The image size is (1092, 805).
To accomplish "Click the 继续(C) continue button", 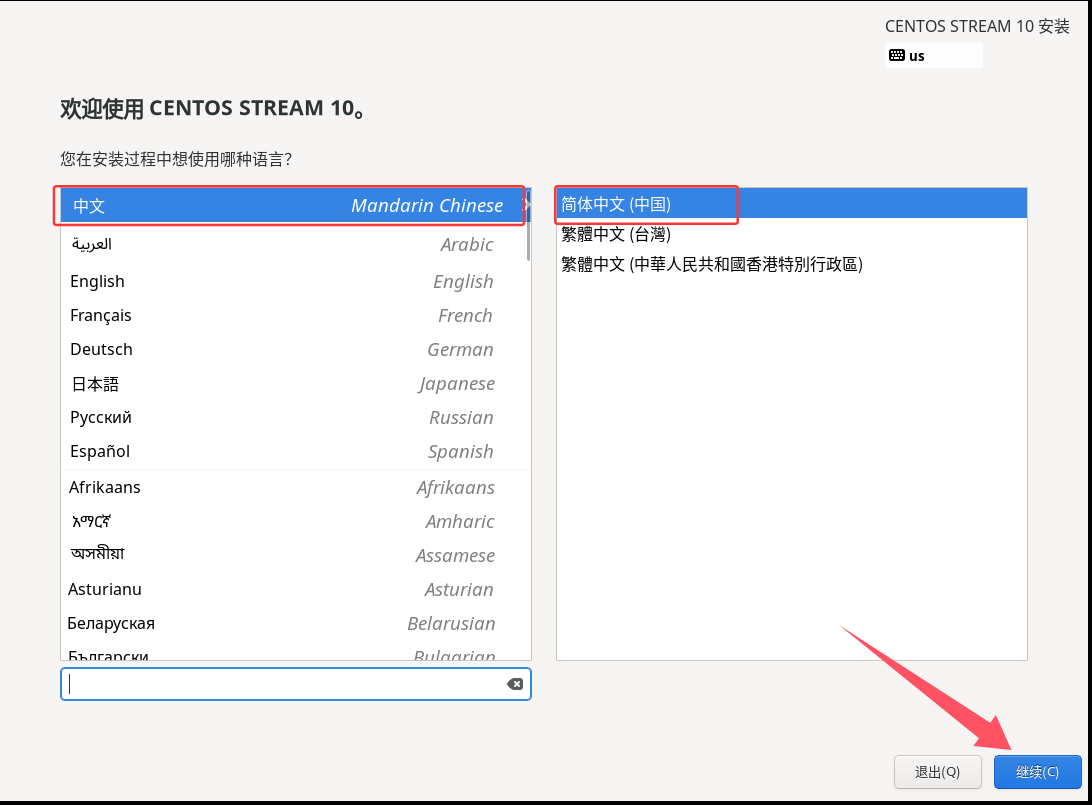I will [x=1038, y=772].
